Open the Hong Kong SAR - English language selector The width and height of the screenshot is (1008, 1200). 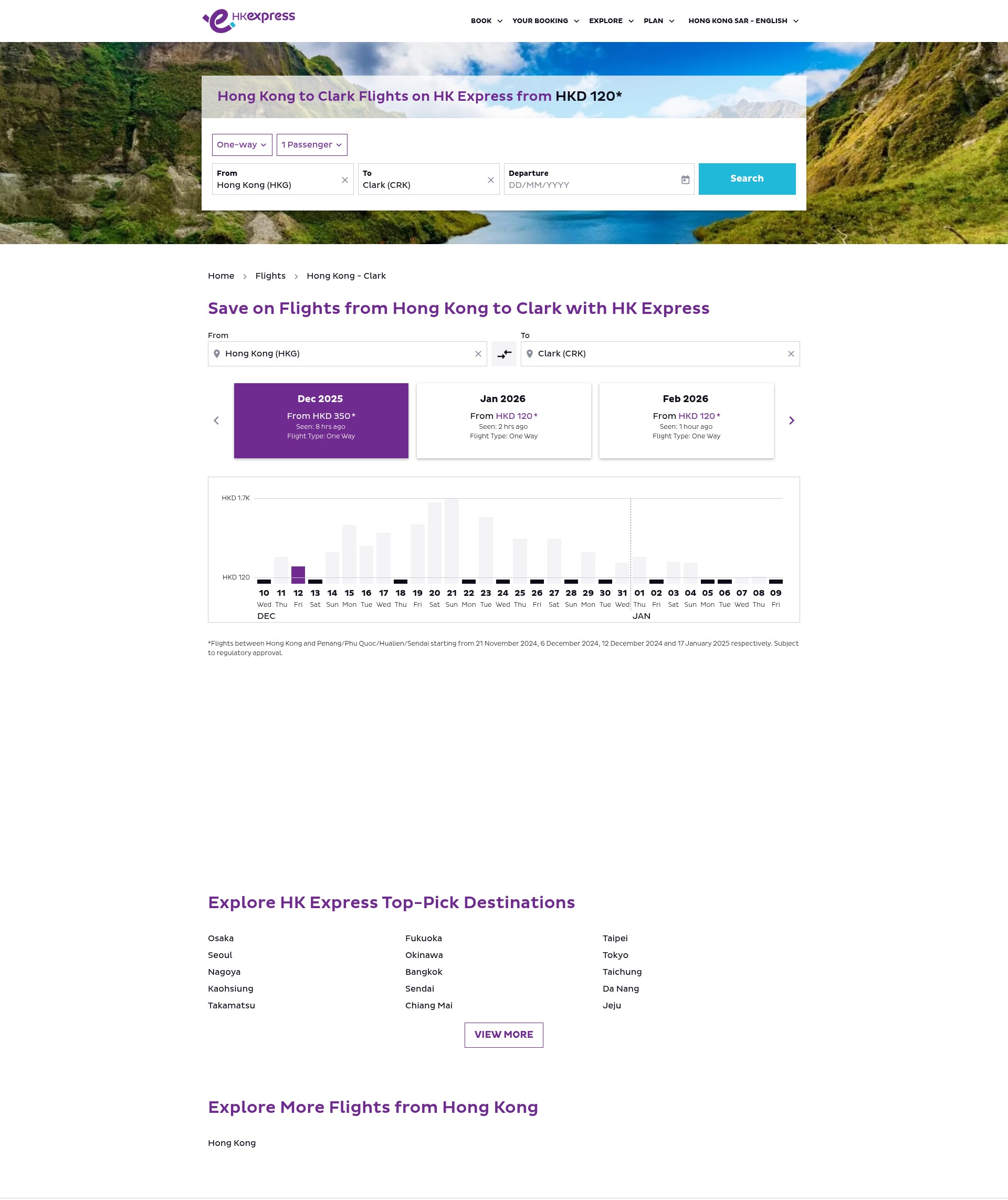coord(743,20)
